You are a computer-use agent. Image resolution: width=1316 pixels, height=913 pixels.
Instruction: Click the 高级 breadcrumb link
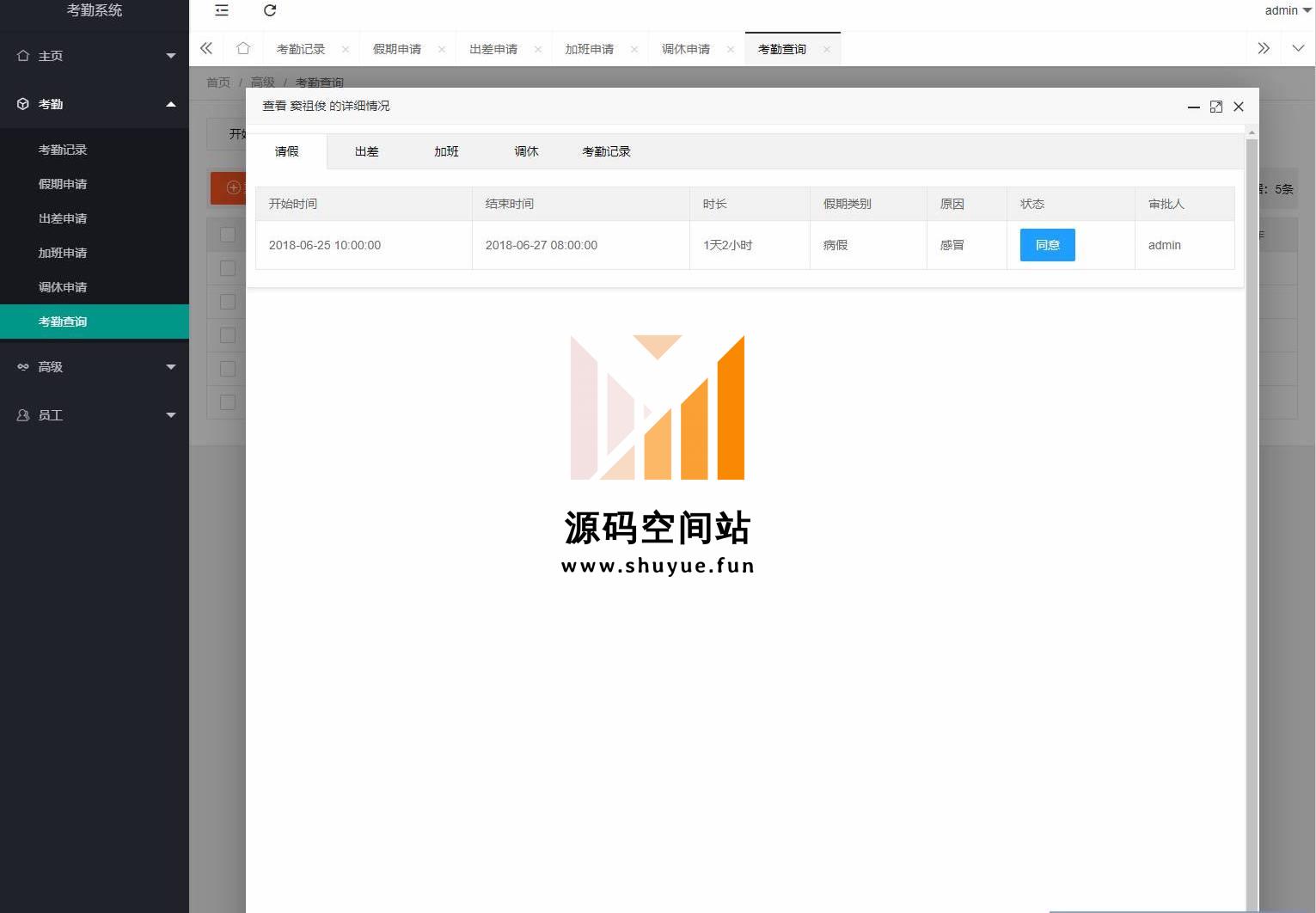pyautogui.click(x=263, y=83)
